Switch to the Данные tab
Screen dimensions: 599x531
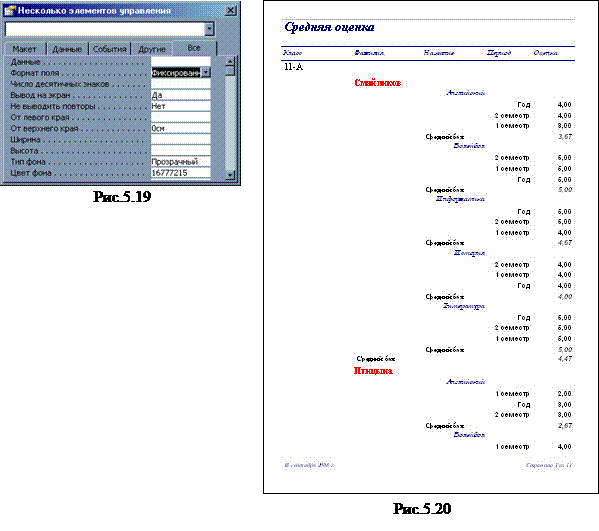(67, 49)
